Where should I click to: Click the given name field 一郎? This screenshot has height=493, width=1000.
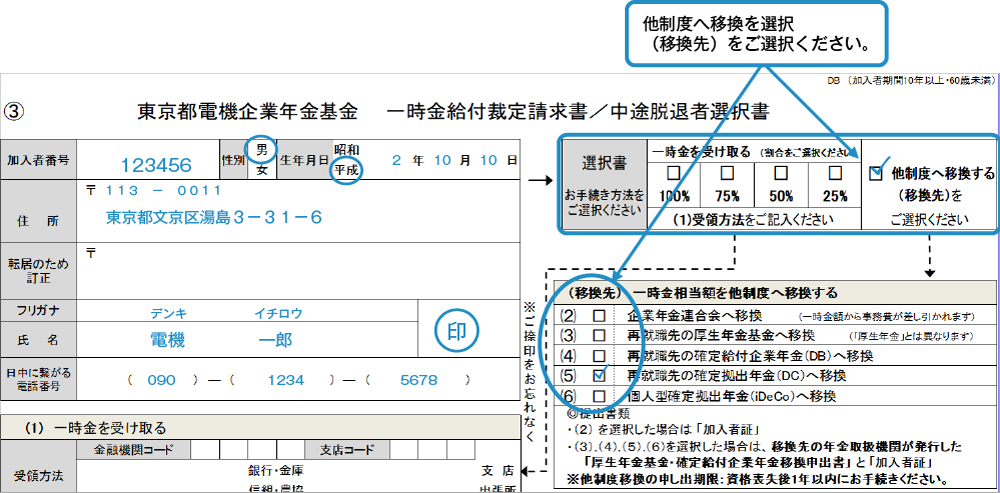point(276,339)
